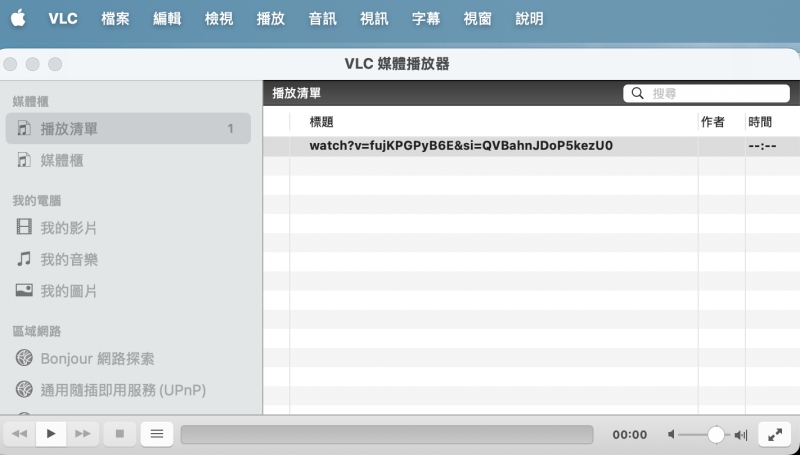Open 我的影片 in the sidebar
This screenshot has height=455, width=800.
coord(128,228)
